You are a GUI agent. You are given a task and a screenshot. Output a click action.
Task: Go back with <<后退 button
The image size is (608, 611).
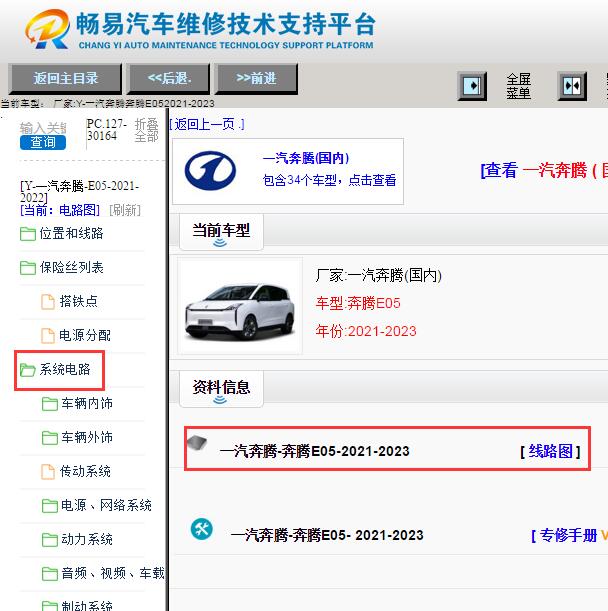coord(169,79)
